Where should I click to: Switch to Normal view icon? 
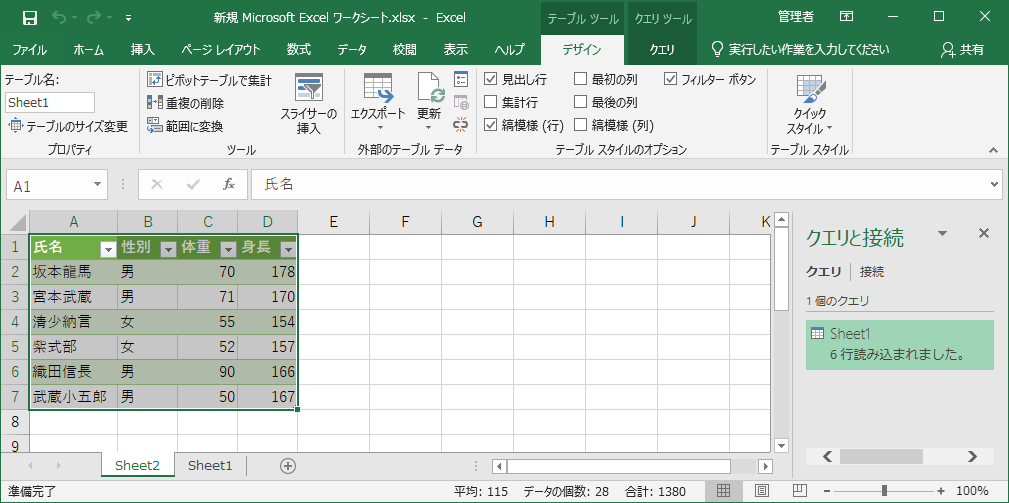pos(723,491)
